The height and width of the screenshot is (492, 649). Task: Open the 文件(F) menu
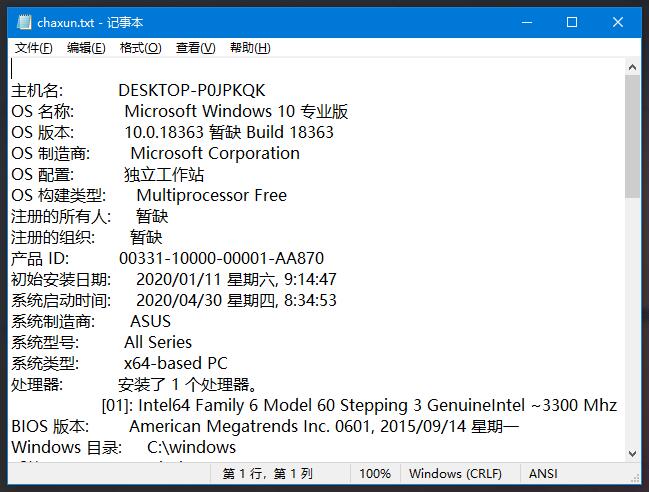coord(34,47)
